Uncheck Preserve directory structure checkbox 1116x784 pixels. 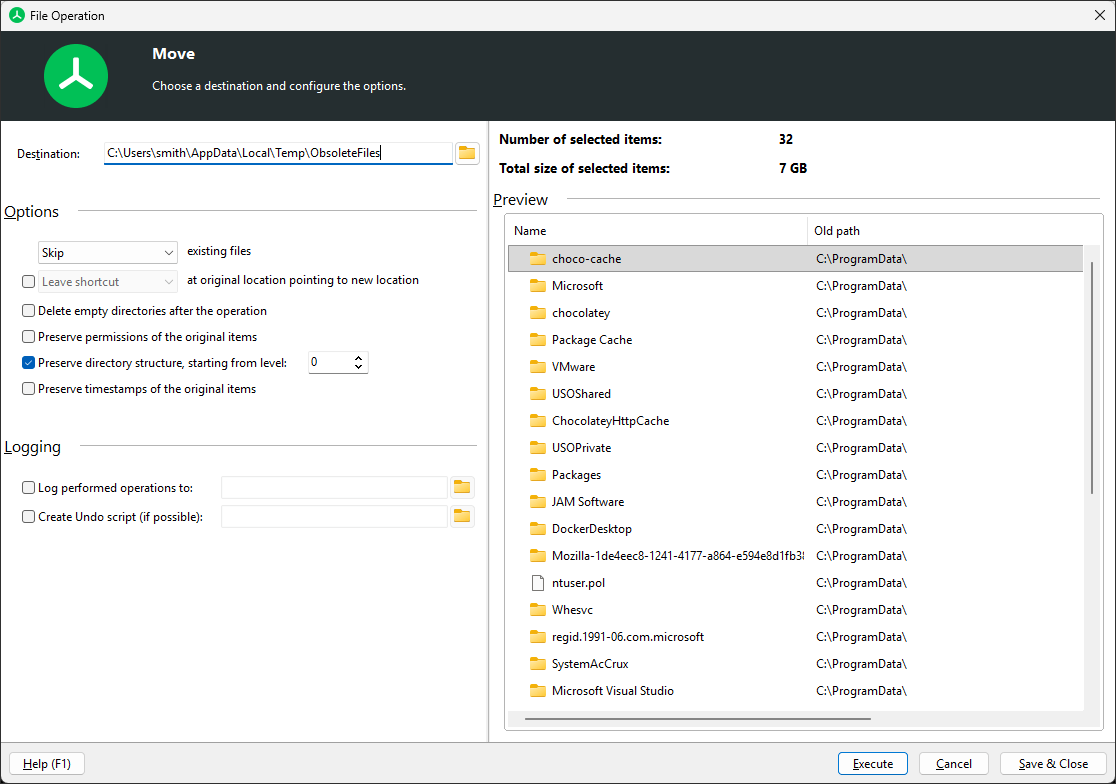tap(29, 363)
